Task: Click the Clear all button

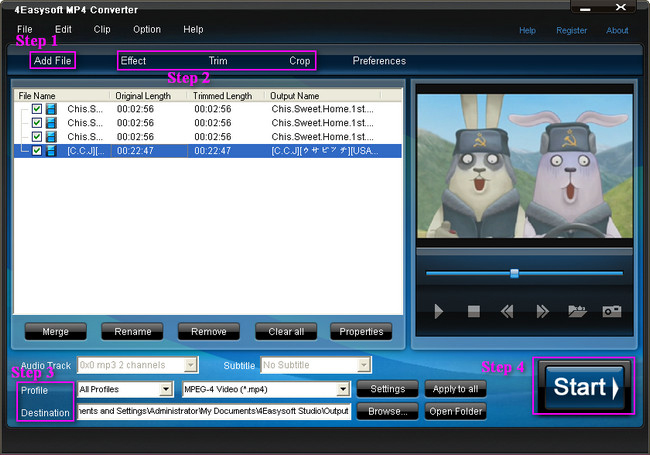Action: 286,332
